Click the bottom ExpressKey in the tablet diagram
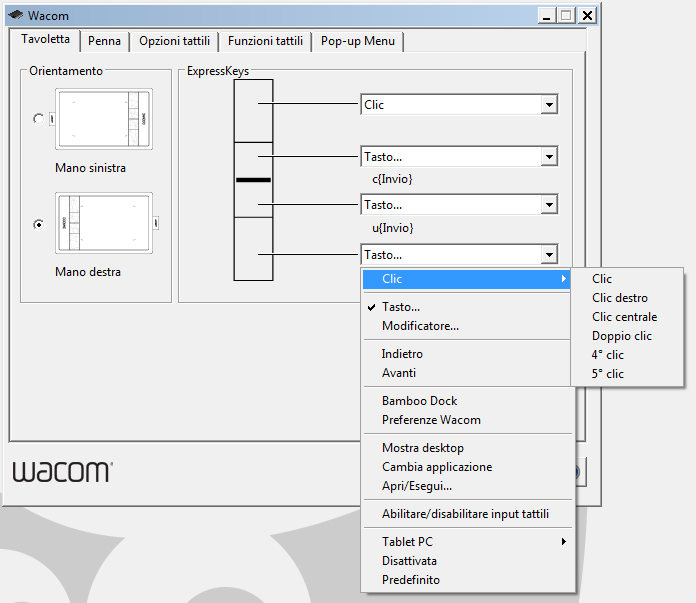 point(253,249)
